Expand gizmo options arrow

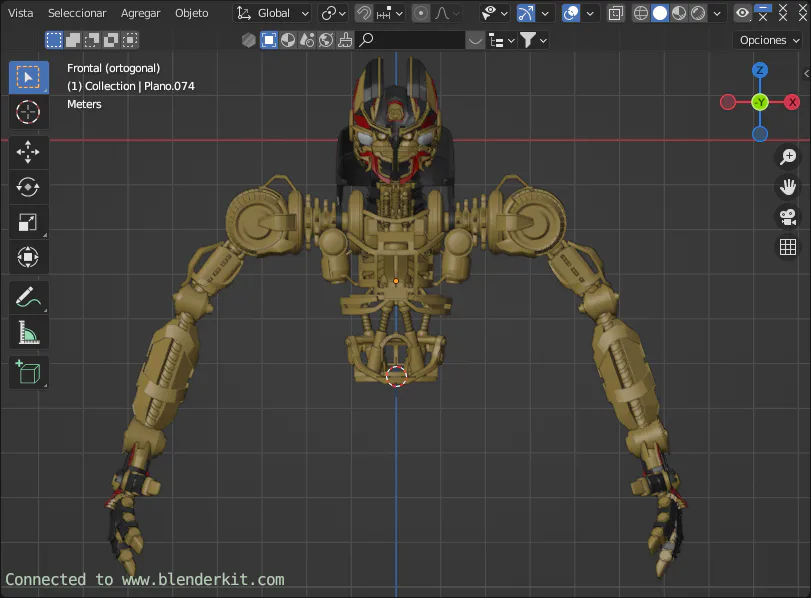[545, 13]
